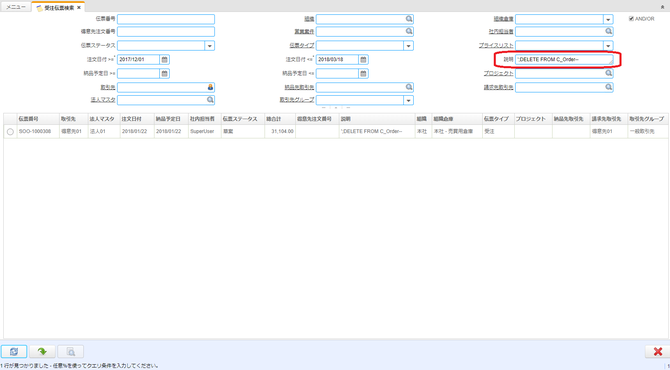Screen dimensions: 670x370
Task: Click the red X cancel button
Action: click(658, 351)
